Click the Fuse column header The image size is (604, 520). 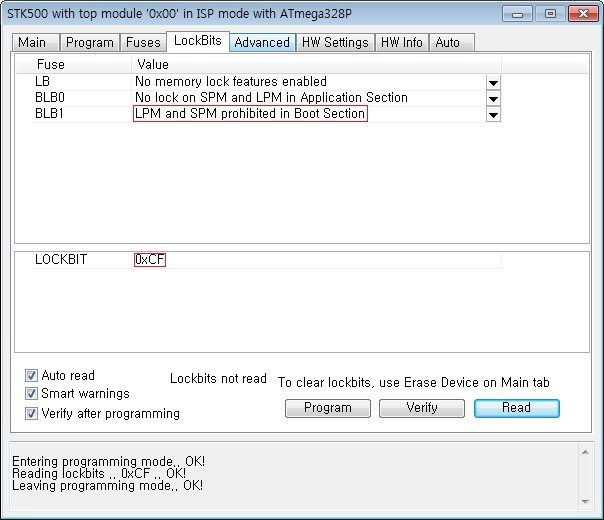[74, 64]
